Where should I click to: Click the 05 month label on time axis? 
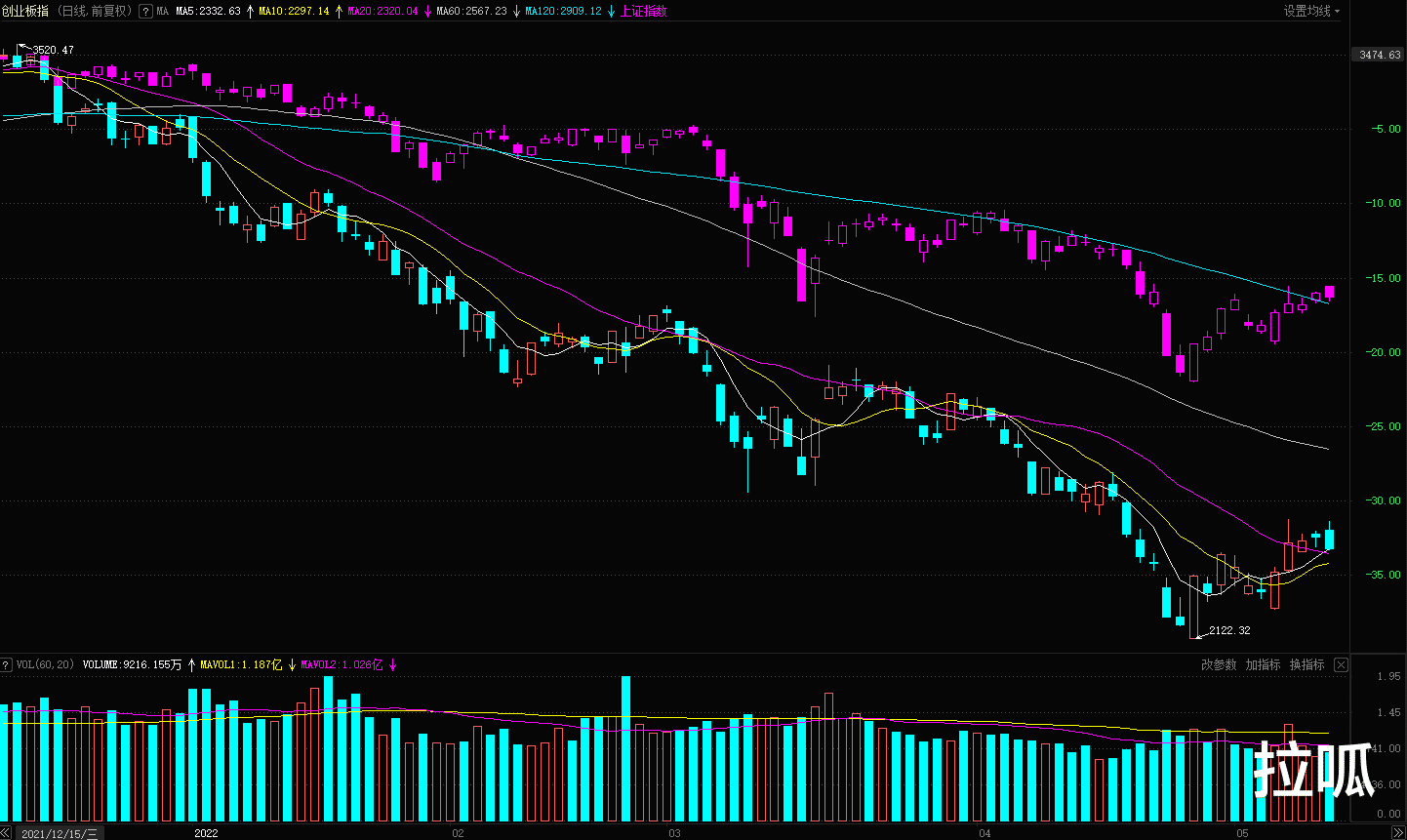point(1242,832)
